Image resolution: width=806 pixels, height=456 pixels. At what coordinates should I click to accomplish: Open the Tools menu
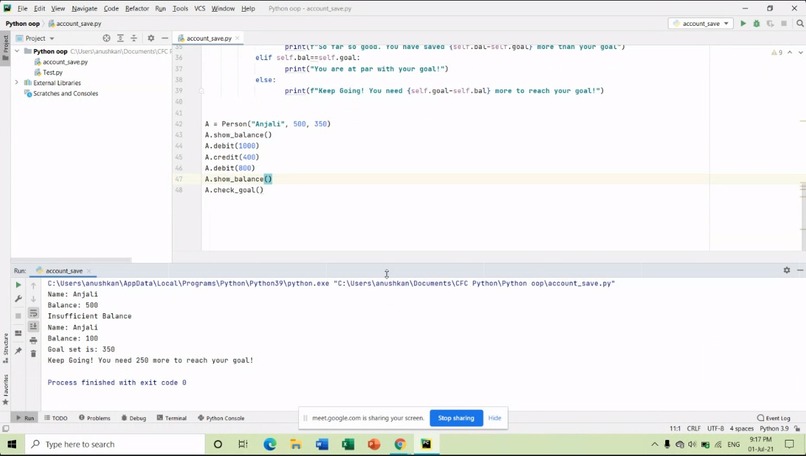coord(180,8)
